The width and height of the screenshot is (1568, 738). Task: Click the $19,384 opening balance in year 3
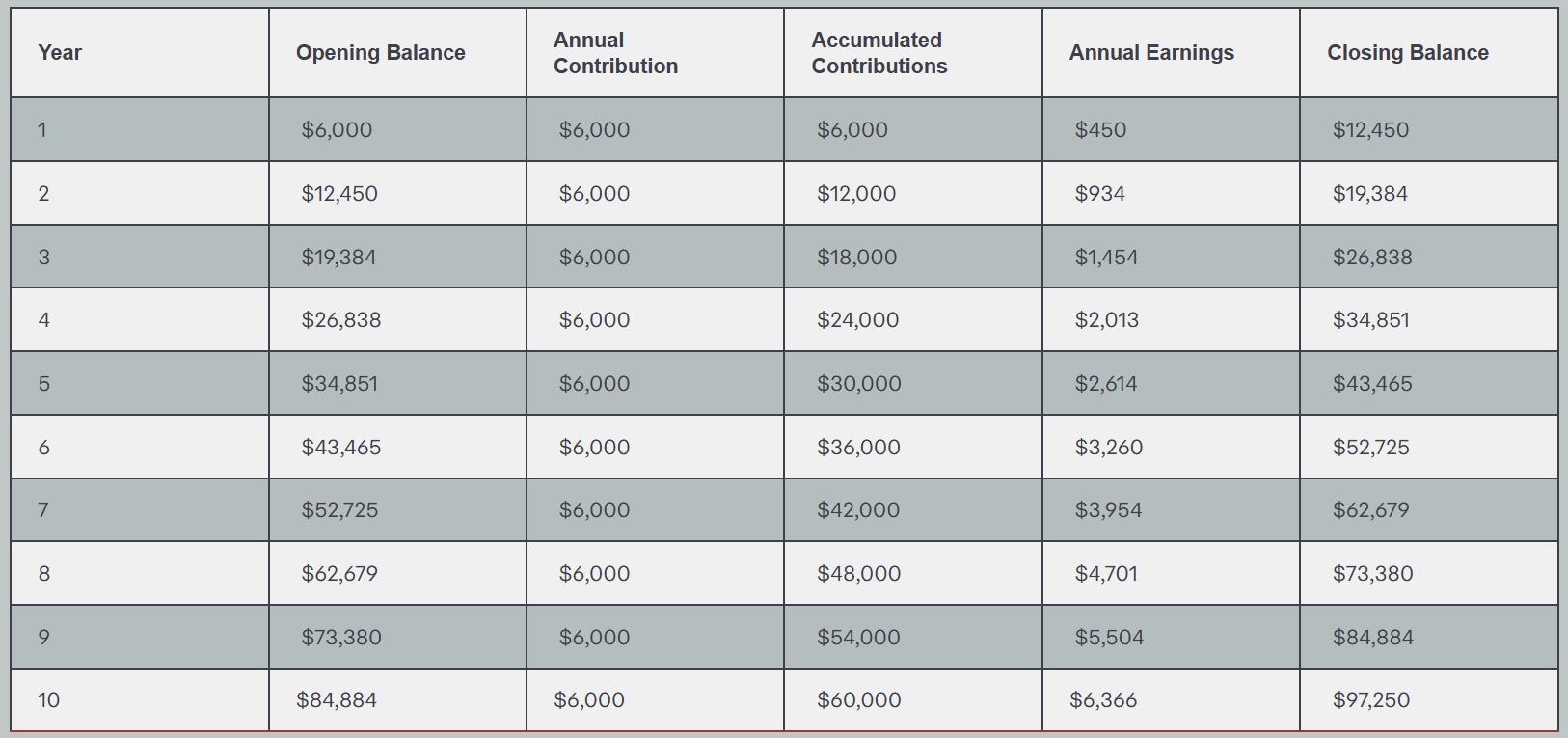tap(338, 258)
